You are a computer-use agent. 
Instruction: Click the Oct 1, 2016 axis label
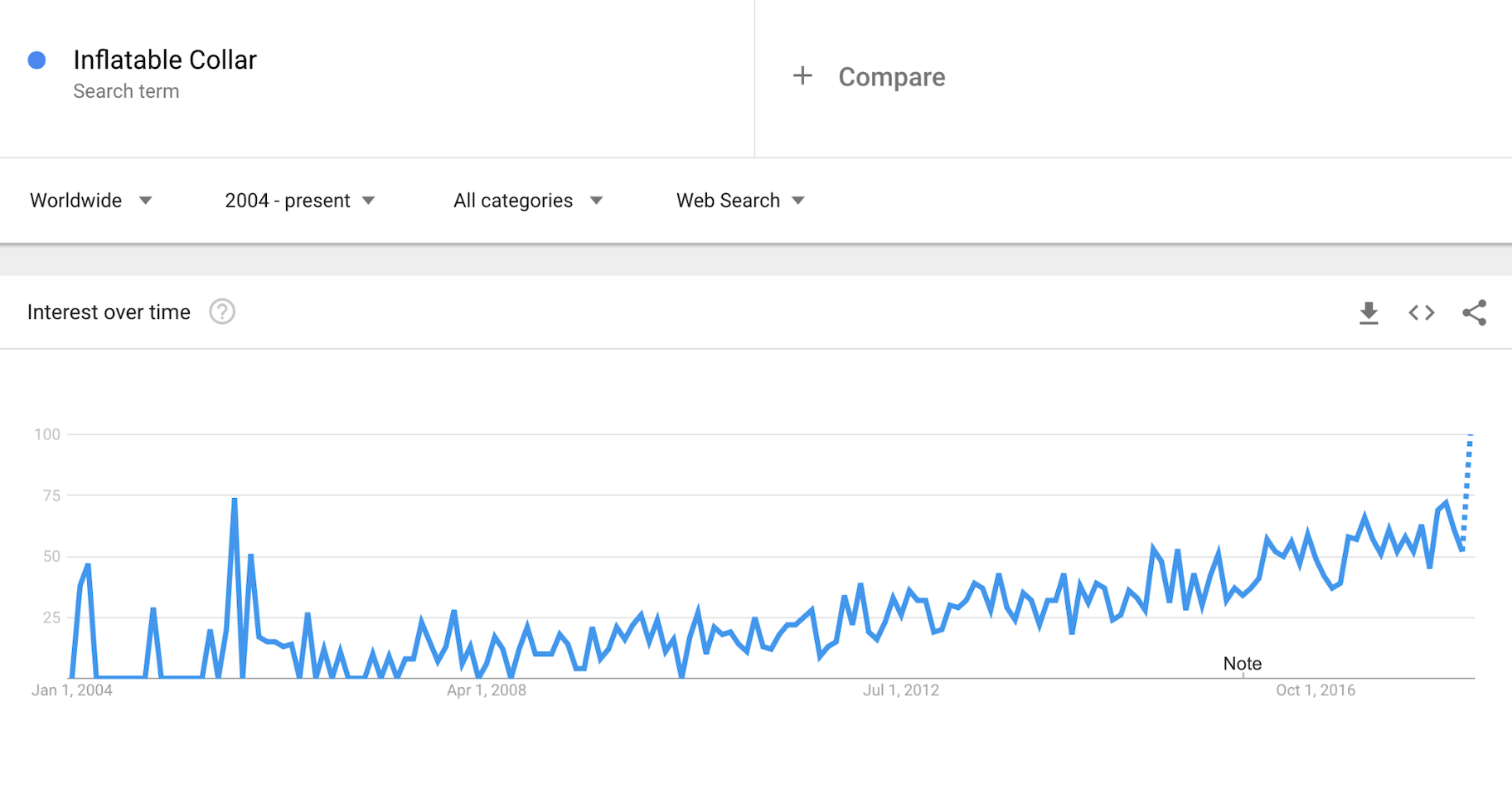point(1316,690)
